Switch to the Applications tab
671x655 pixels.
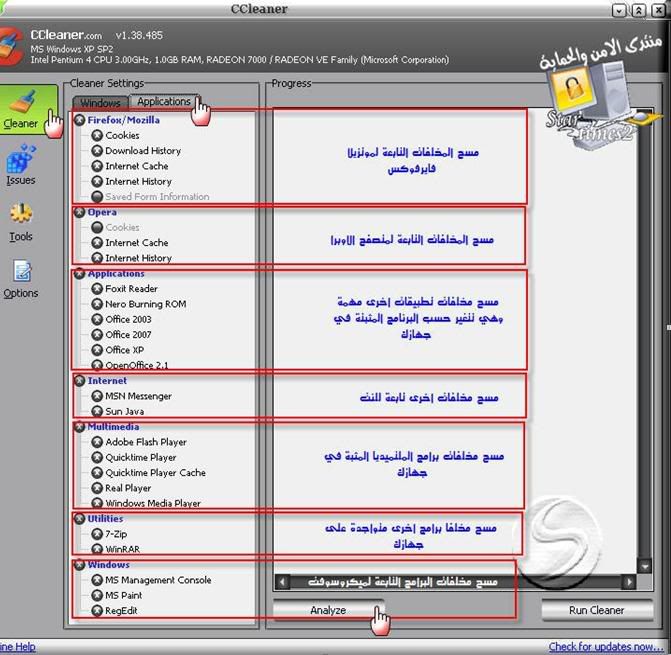164,101
